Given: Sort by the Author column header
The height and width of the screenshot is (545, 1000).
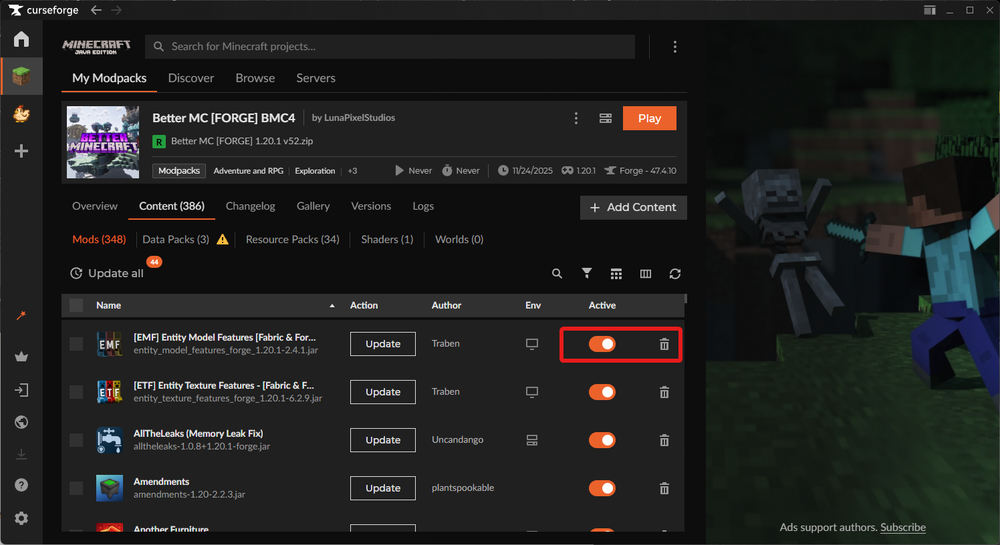Looking at the screenshot, I should click(446, 306).
